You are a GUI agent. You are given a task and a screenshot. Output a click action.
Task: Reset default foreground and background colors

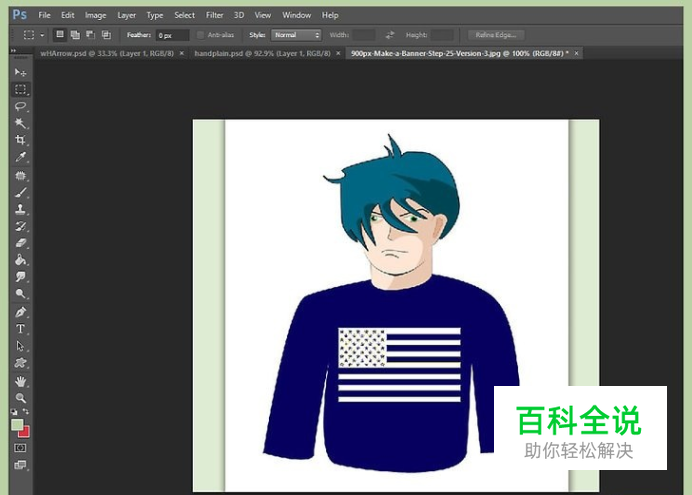14,412
